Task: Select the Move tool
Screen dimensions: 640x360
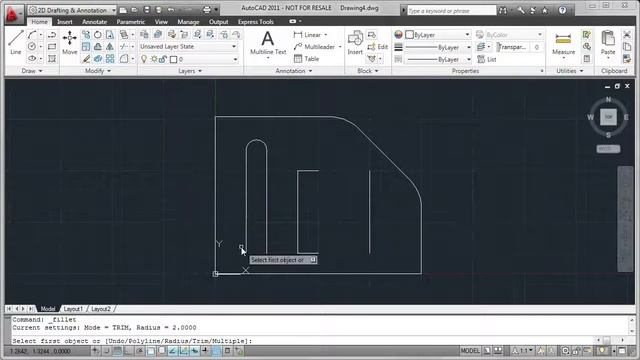Action: point(69,42)
